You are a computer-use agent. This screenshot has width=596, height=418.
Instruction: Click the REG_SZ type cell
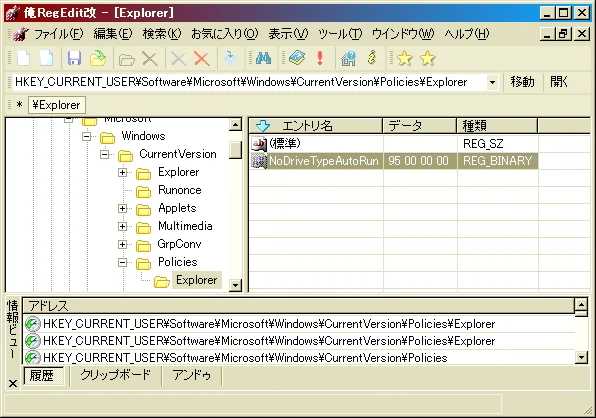coord(497,143)
